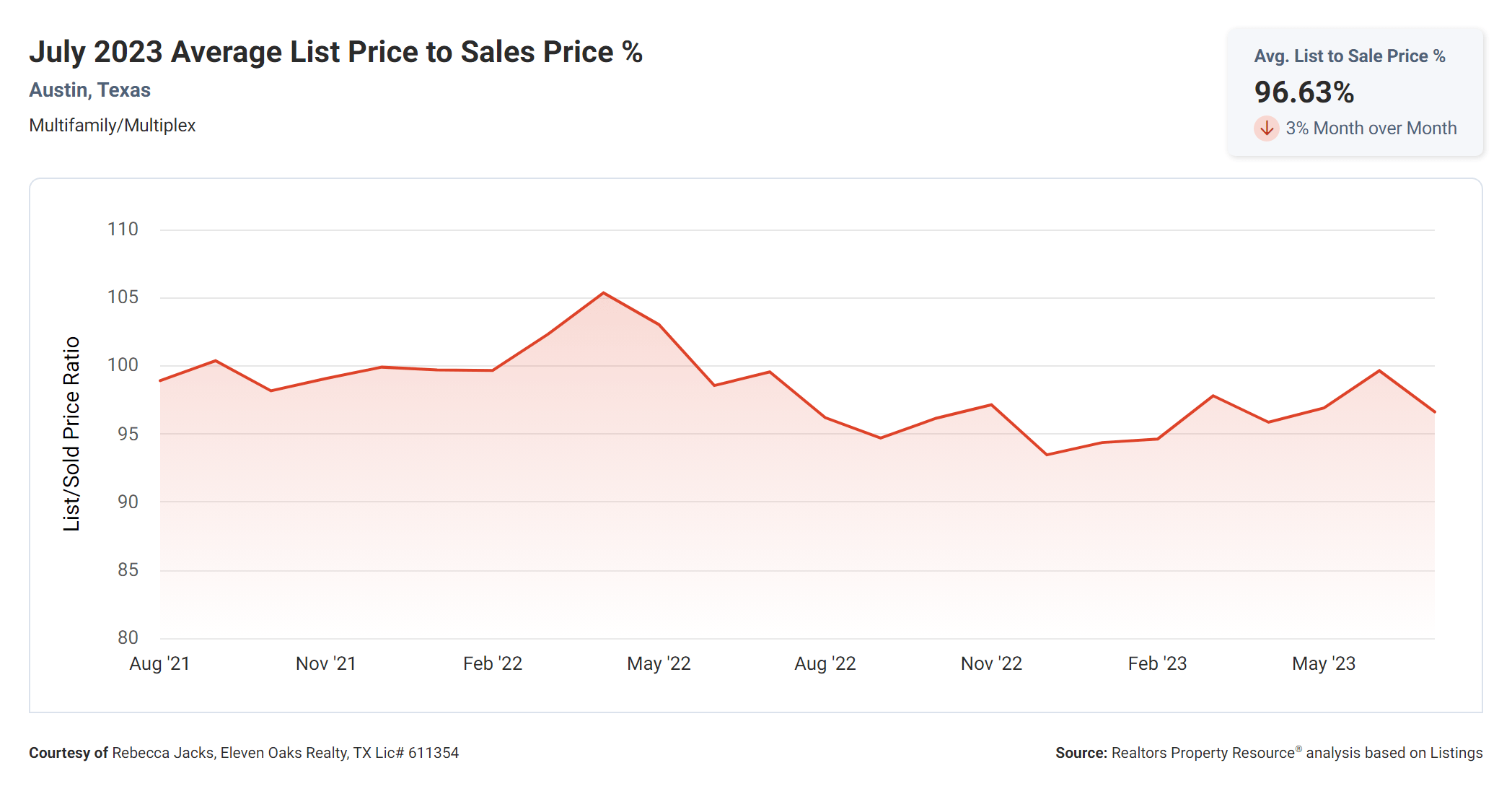Select the Feb '22 x-axis label

493,663
